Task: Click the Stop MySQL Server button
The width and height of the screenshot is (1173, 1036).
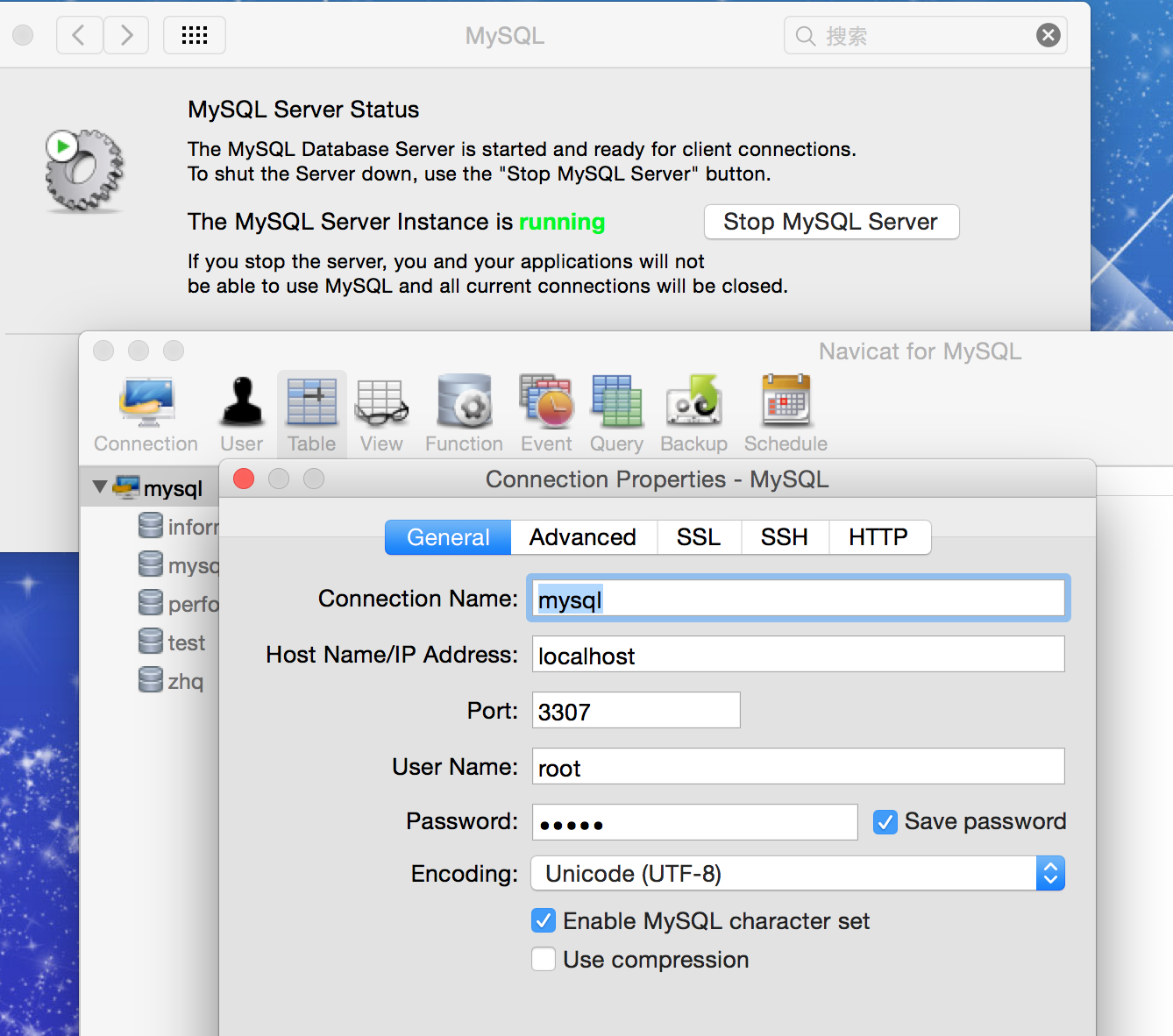Action: [x=831, y=222]
